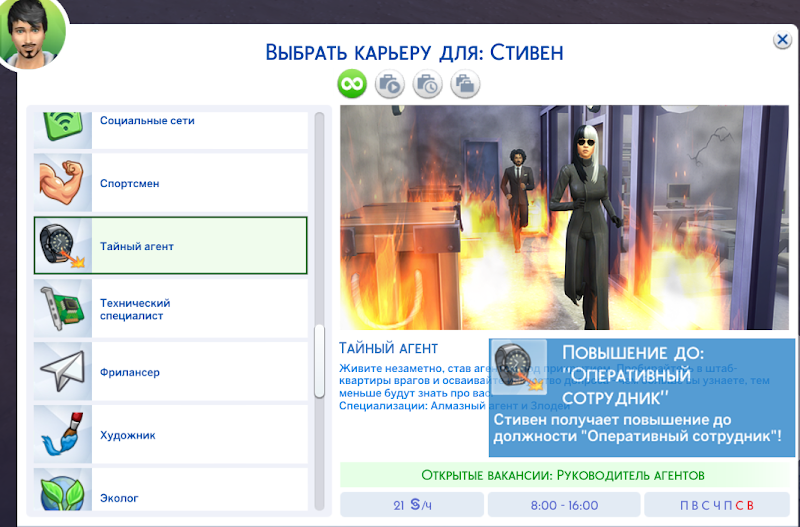
Task: Click Открытые вакансии: Руководитель агентов bar
Action: [564, 475]
